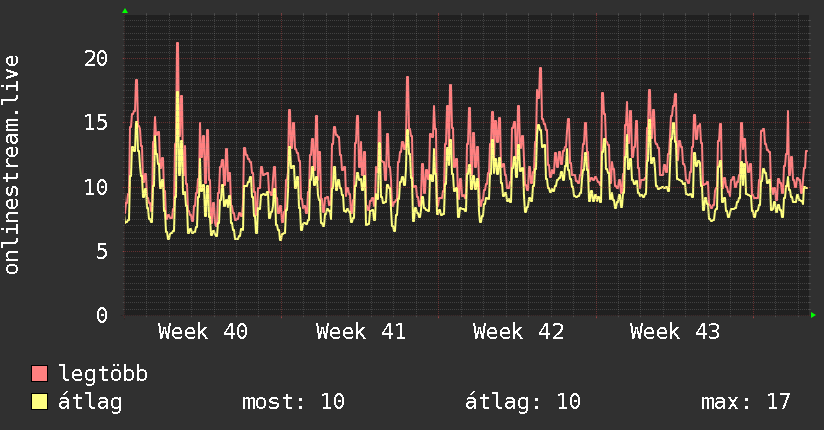The height and width of the screenshot is (430, 824).
Task: Click the Week 41 axis label
Action: 360,332
